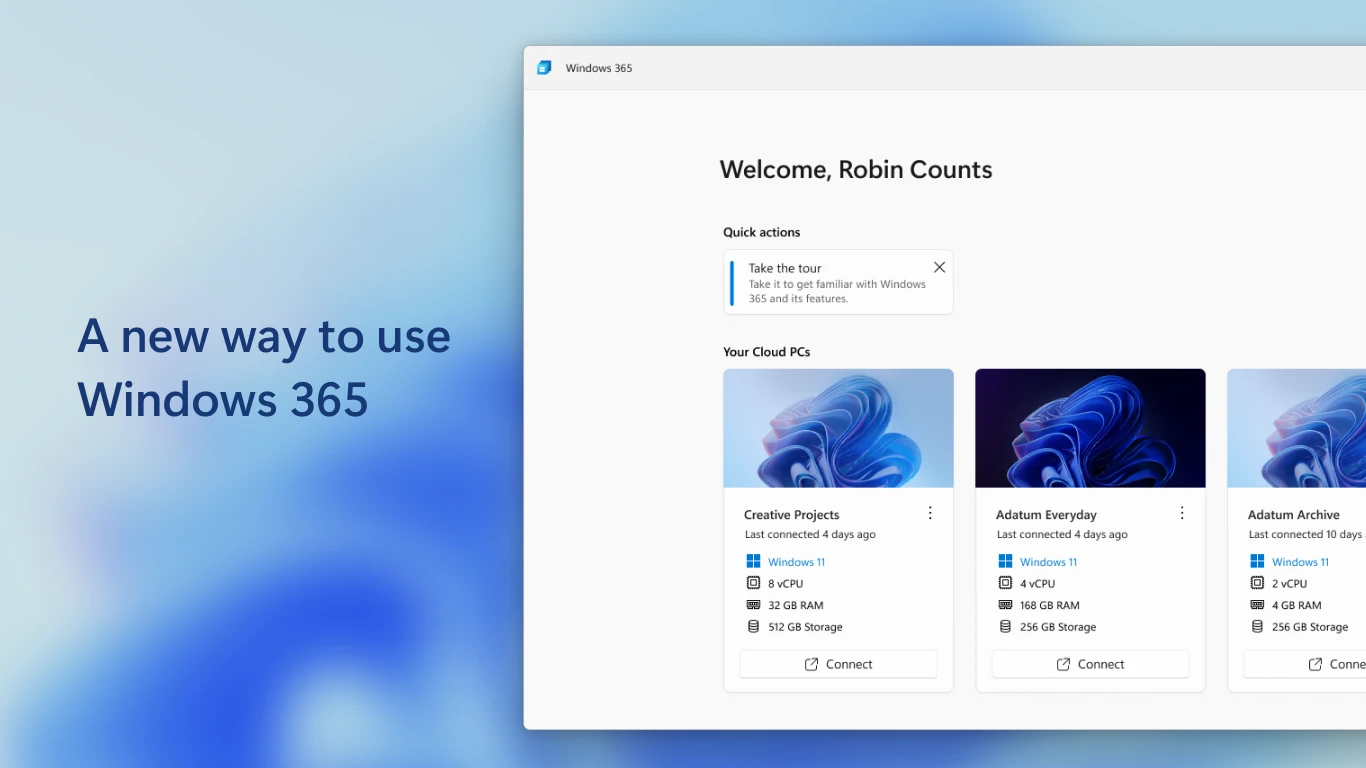1366x768 pixels.
Task: Click the Adatum Archive card title
Action: (1293, 515)
